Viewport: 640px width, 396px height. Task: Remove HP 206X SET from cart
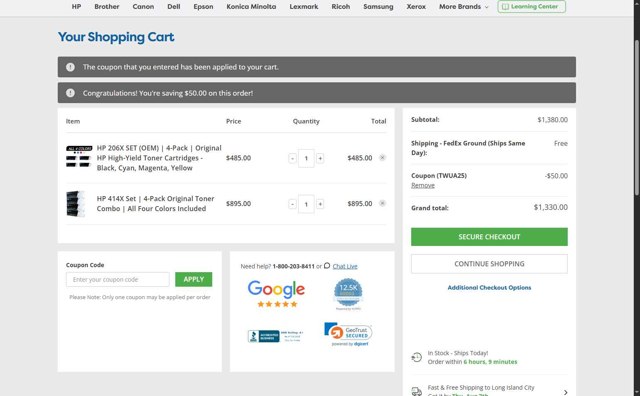pos(382,158)
